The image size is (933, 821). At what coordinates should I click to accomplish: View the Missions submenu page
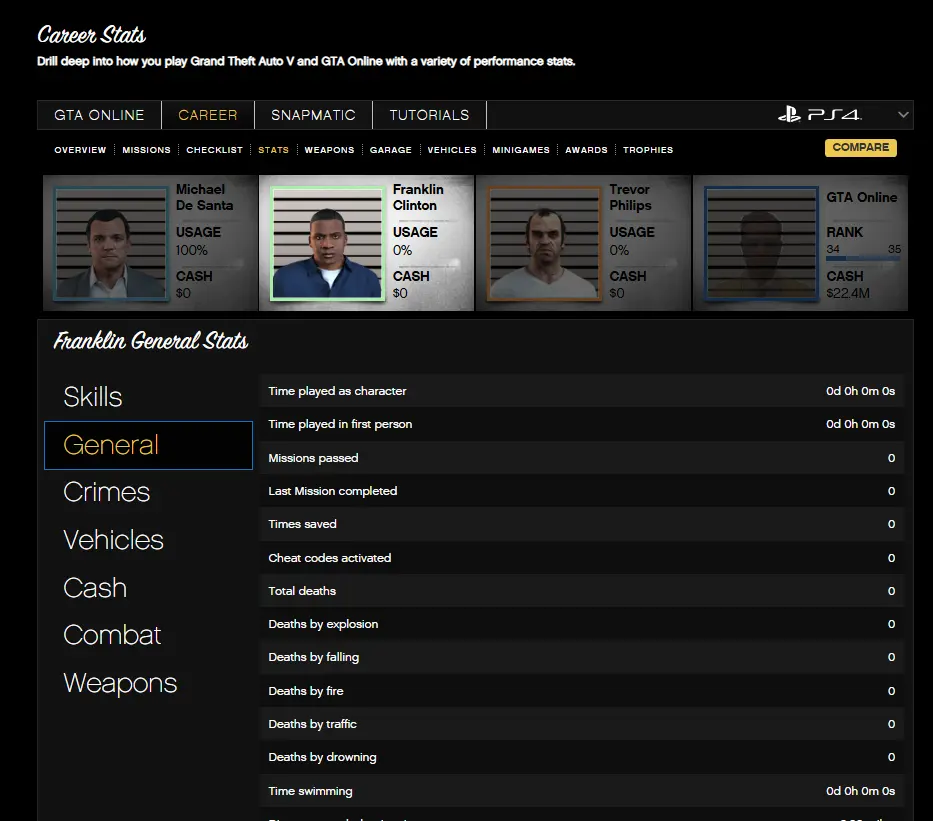146,150
